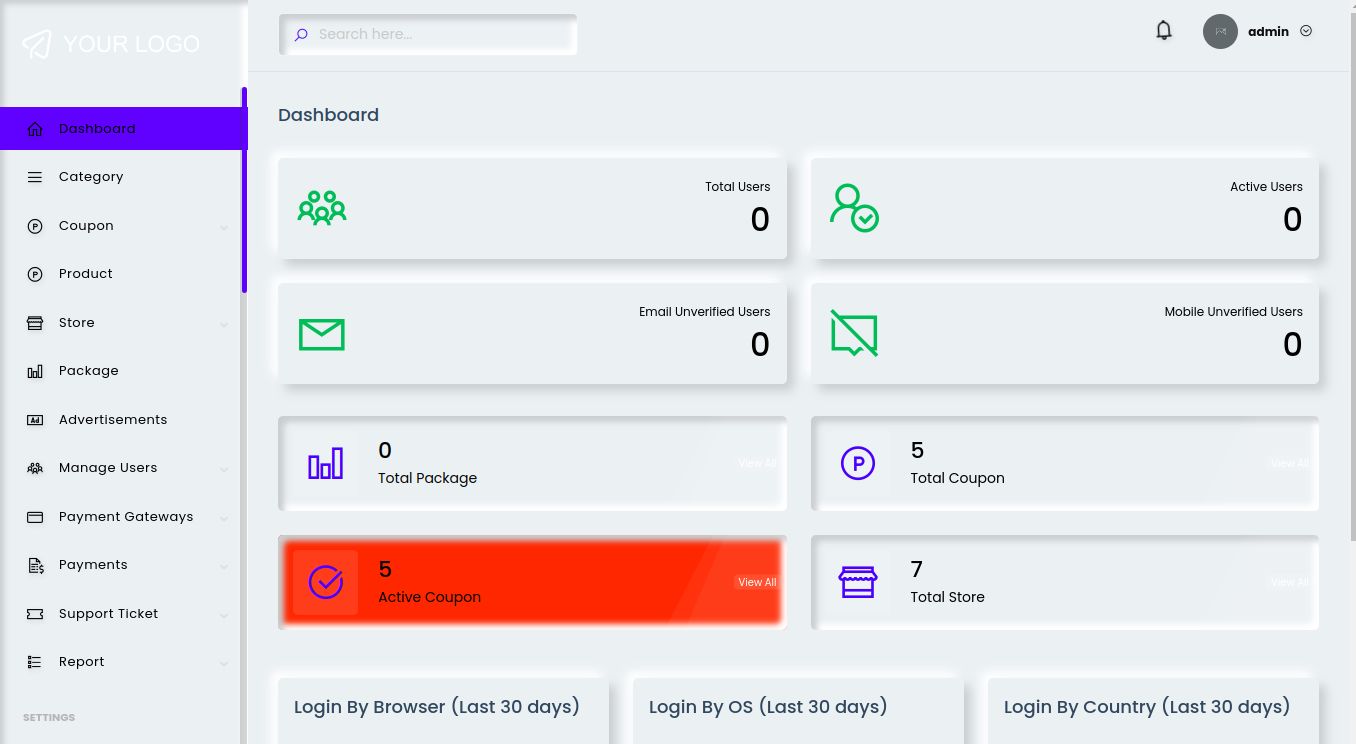This screenshot has height=744, width=1356.
Task: Open the admin account dropdown arrow
Action: 1306,31
